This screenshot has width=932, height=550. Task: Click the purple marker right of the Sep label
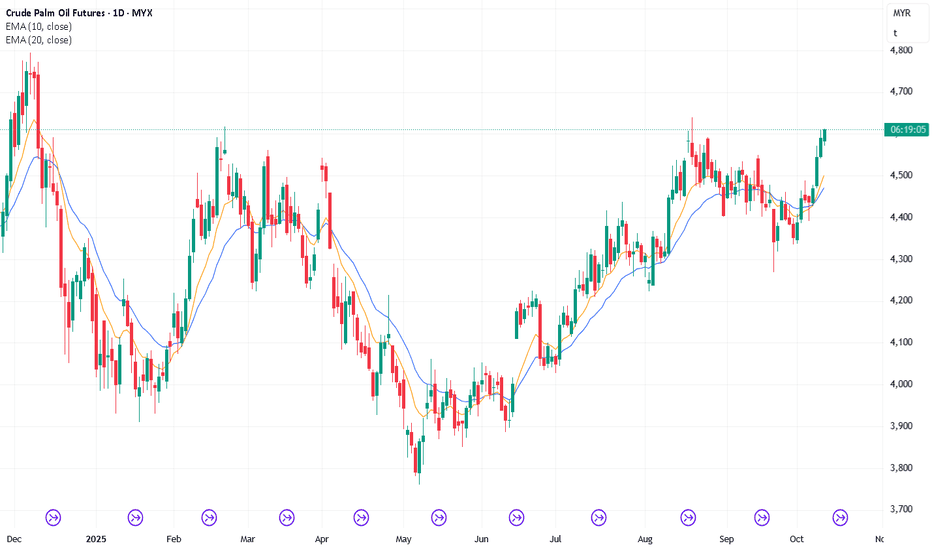(x=762, y=517)
